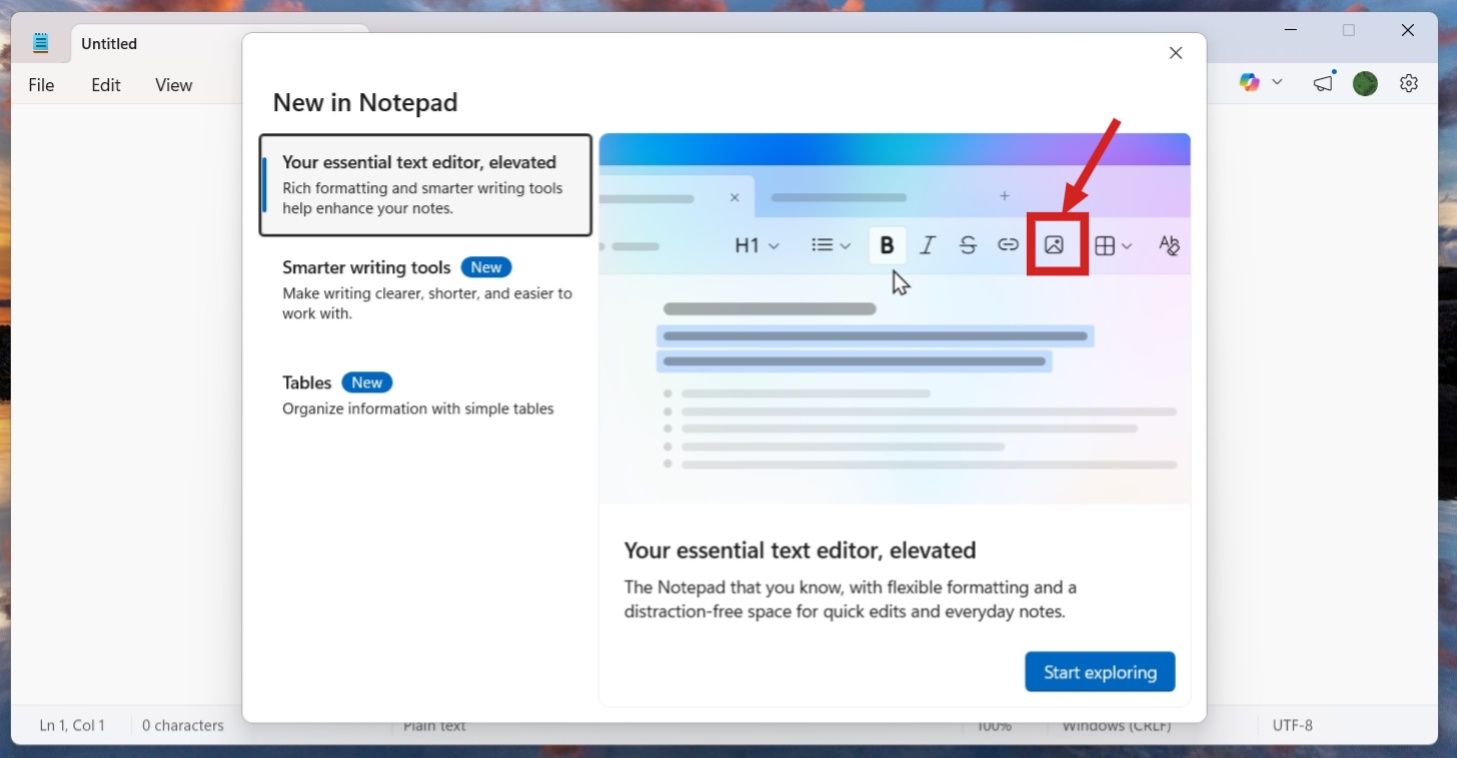Open Notepad settings gear icon
This screenshot has height=758, width=1457.
click(1409, 84)
